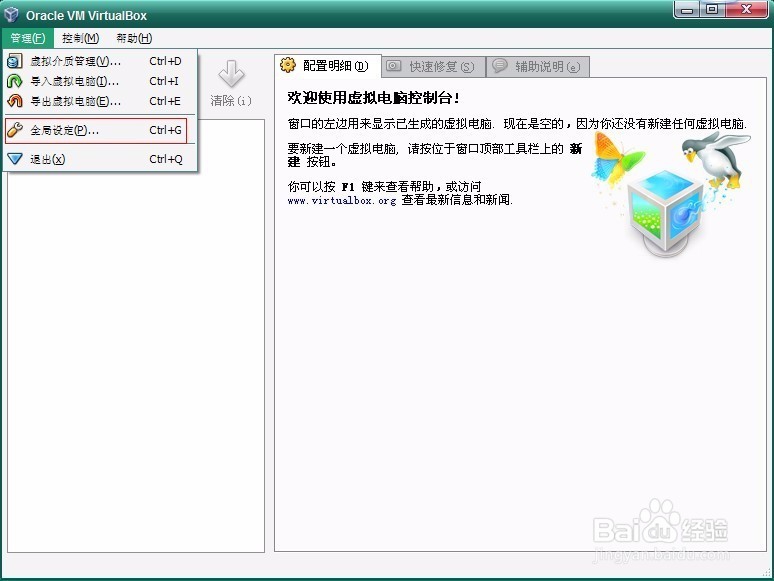The width and height of the screenshot is (774, 581).
Task: Click the wrench icon for global settings
Action: [15, 130]
